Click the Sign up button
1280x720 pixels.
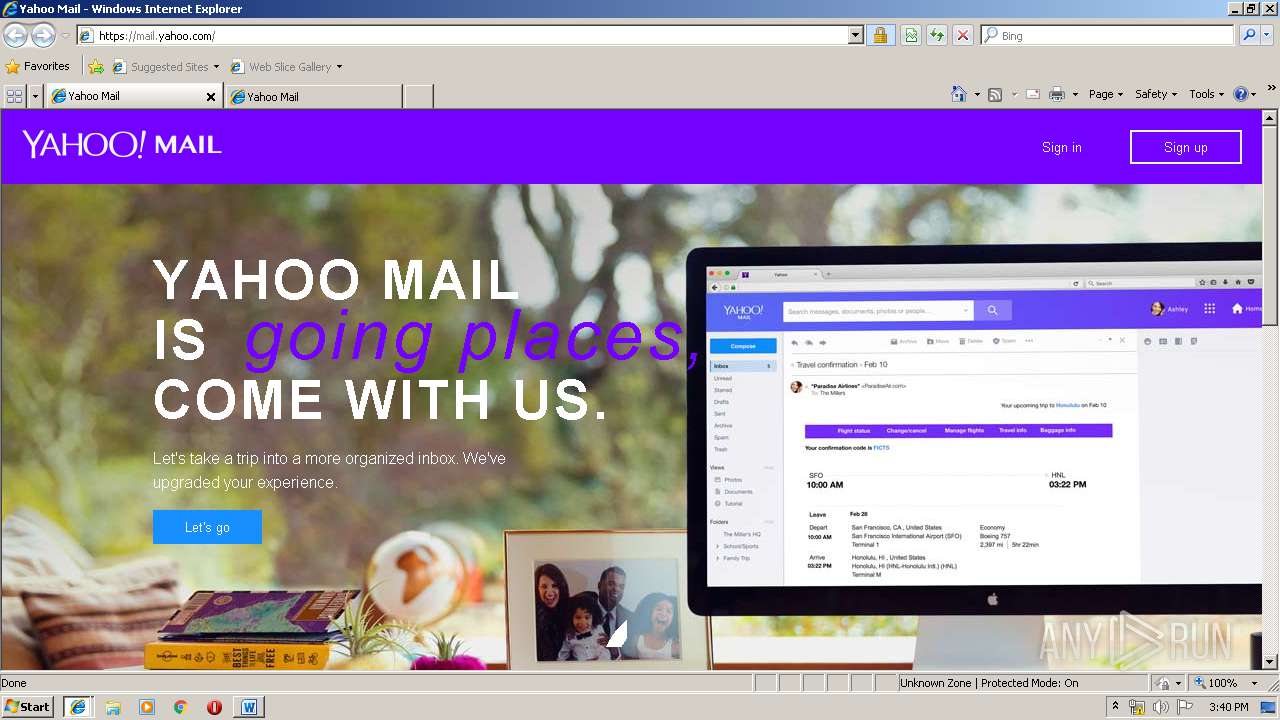1186,147
